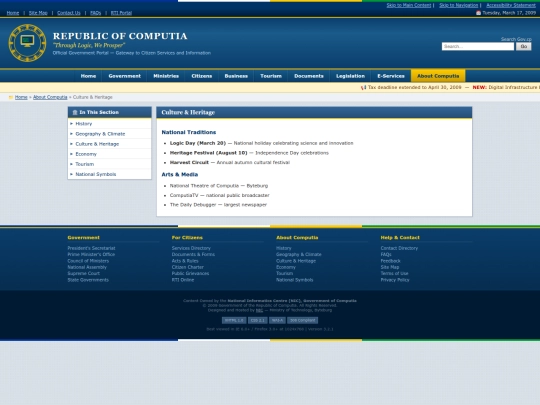
Task: Click the XHTML 1.0 badge in footer
Action: point(234,320)
